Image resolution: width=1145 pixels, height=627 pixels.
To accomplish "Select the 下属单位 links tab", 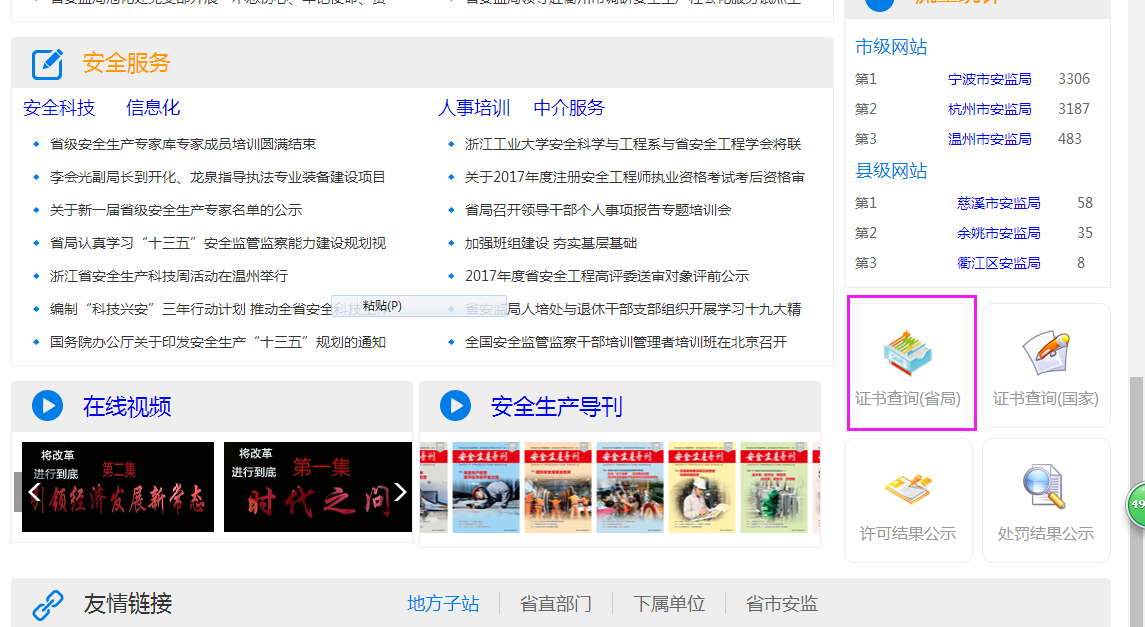I will (669, 604).
